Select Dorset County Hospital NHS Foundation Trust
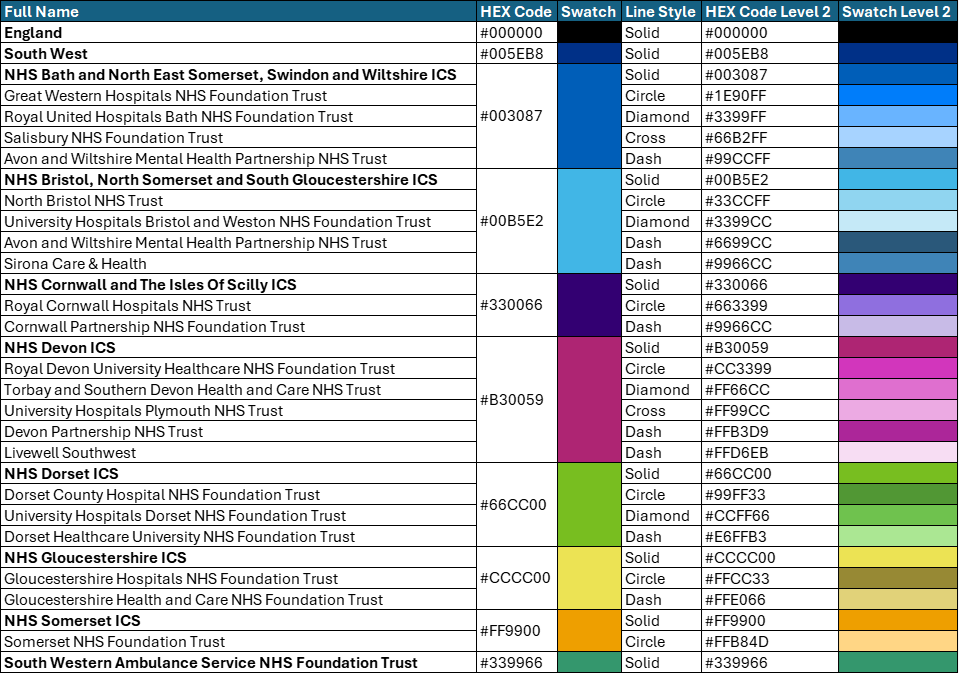The height and width of the screenshot is (674, 959). 239,495
